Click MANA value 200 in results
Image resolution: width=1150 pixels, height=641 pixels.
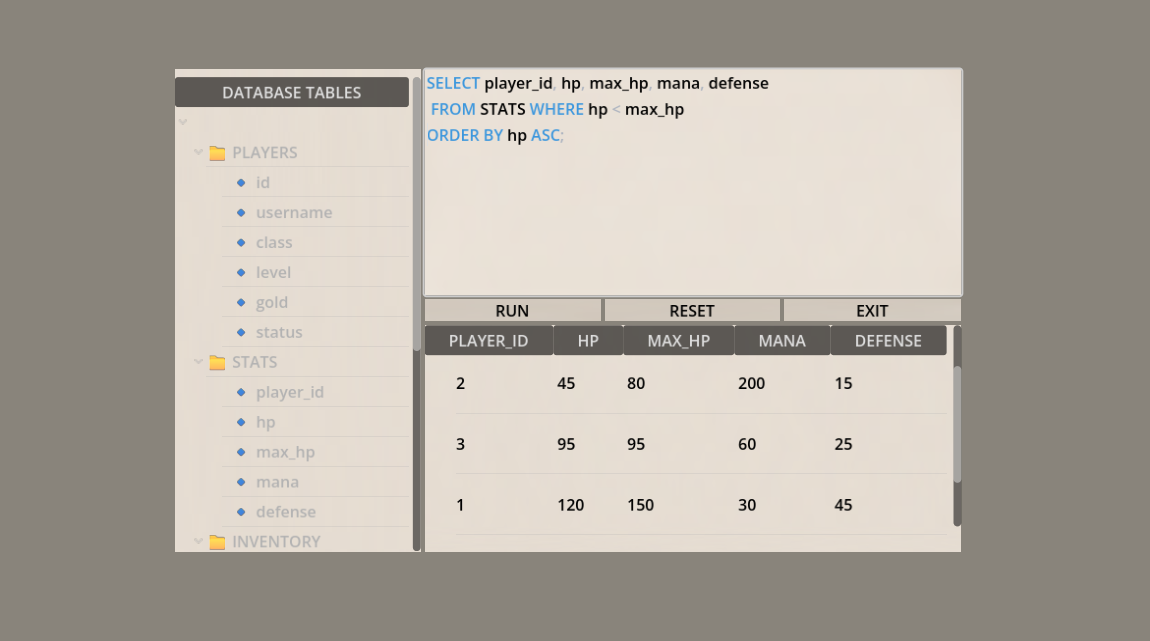[752, 383]
